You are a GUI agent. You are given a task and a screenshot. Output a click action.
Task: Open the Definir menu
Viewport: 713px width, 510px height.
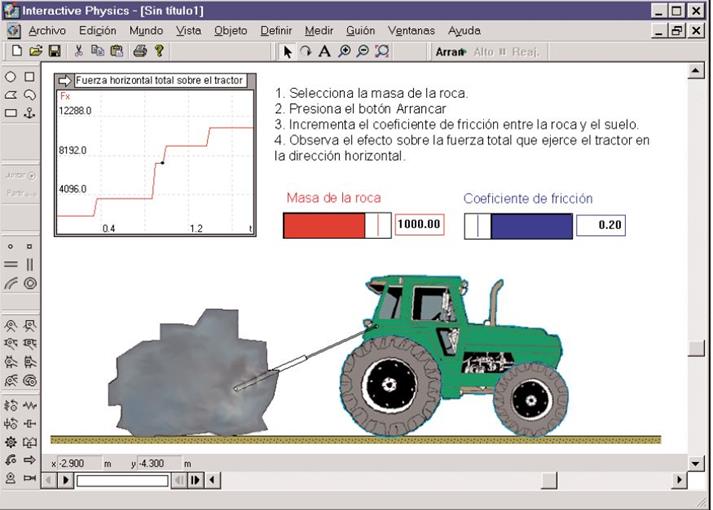coord(276,31)
